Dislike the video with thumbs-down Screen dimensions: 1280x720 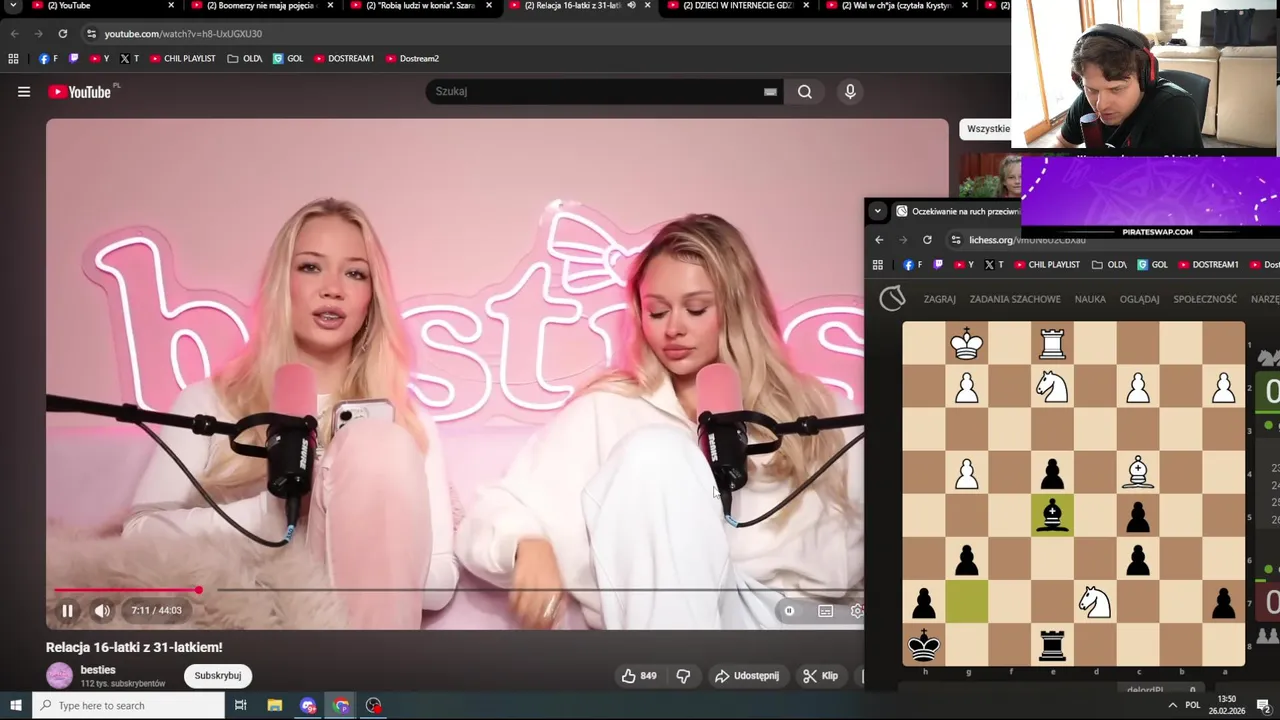tap(683, 676)
